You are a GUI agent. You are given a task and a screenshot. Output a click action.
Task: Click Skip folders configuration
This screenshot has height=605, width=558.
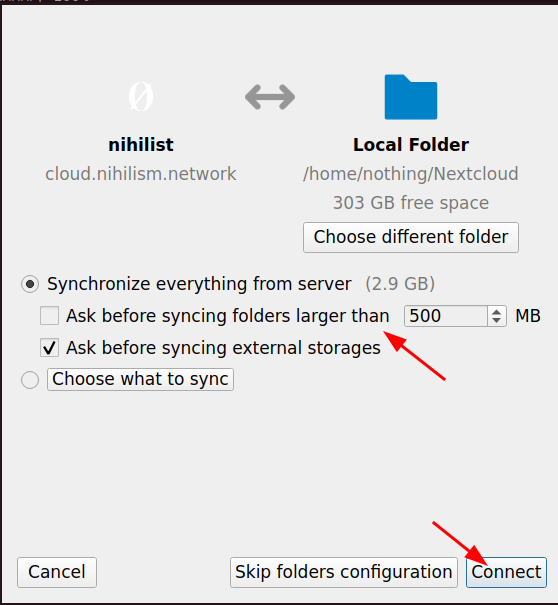tap(344, 572)
